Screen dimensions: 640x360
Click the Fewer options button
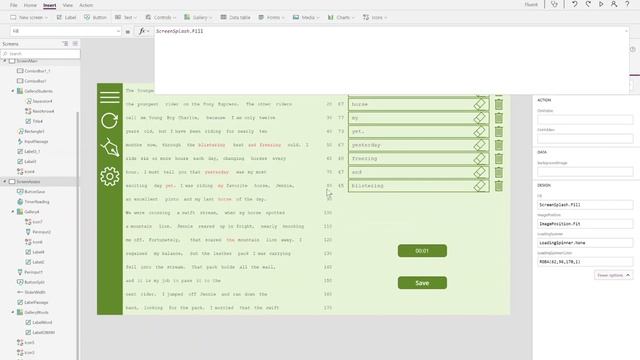click(x=613, y=275)
